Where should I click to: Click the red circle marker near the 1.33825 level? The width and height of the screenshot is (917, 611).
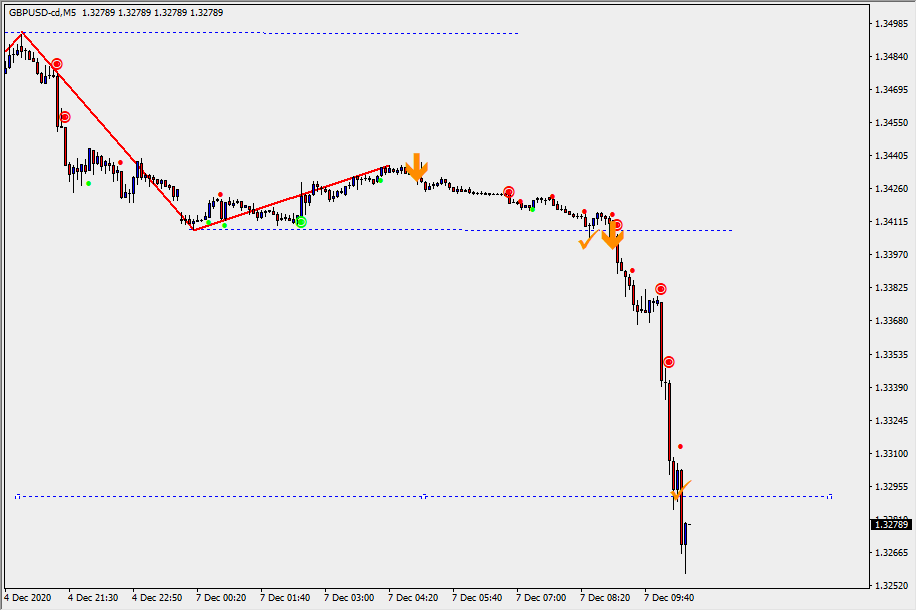[660, 289]
